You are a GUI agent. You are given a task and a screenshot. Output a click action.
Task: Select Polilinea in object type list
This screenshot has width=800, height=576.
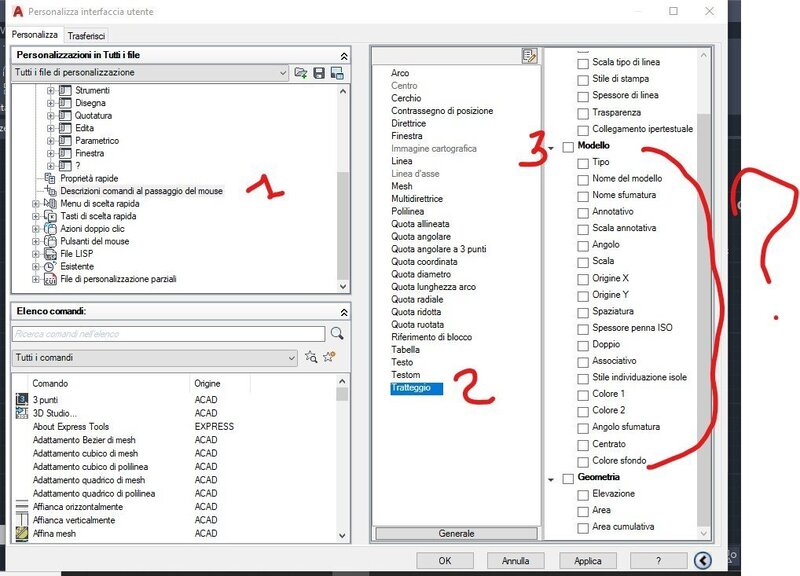[x=407, y=211]
